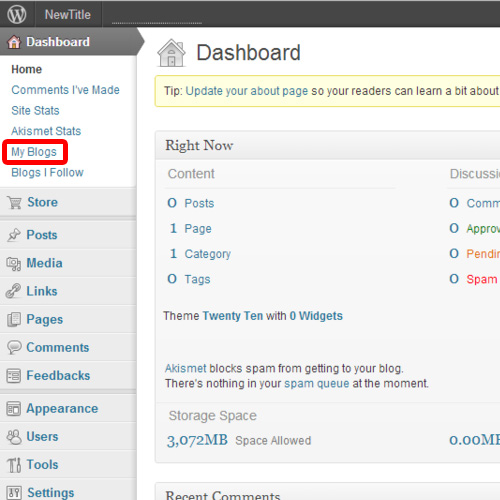Click the Right Now widget header
This screenshot has width=500, height=500.
click(328, 145)
